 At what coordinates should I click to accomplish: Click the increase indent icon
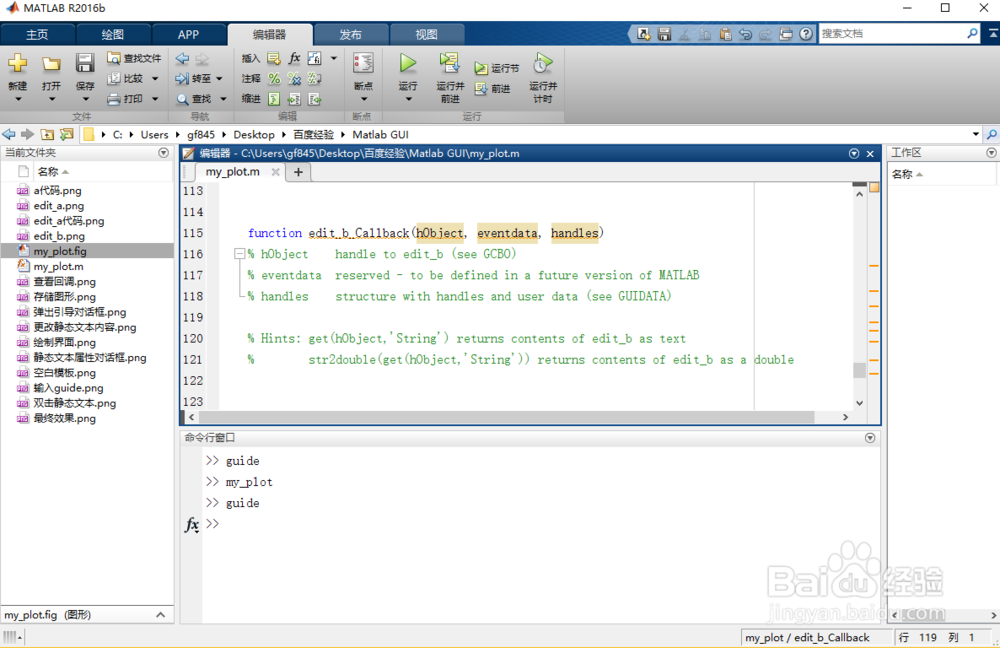(294, 99)
